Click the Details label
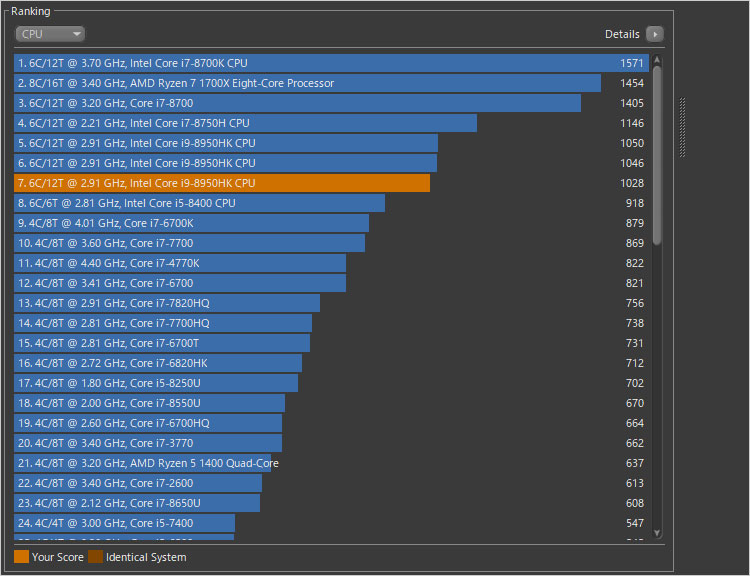This screenshot has height=576, width=750. tap(622, 34)
